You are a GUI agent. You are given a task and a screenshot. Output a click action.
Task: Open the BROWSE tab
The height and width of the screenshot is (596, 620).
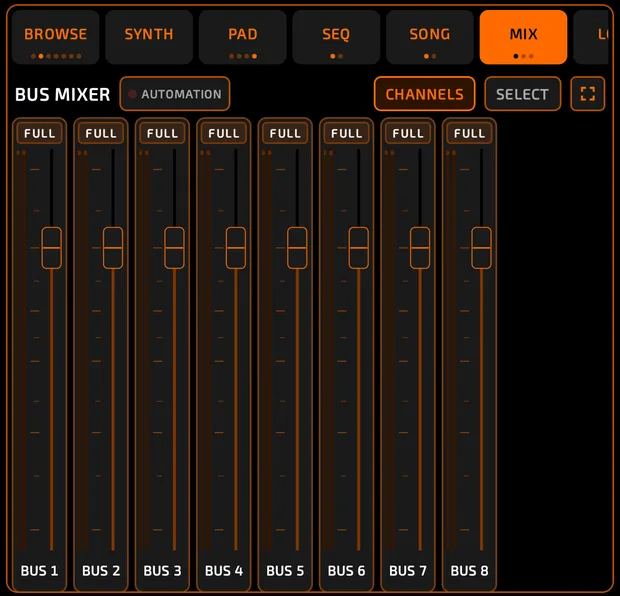coord(56,37)
